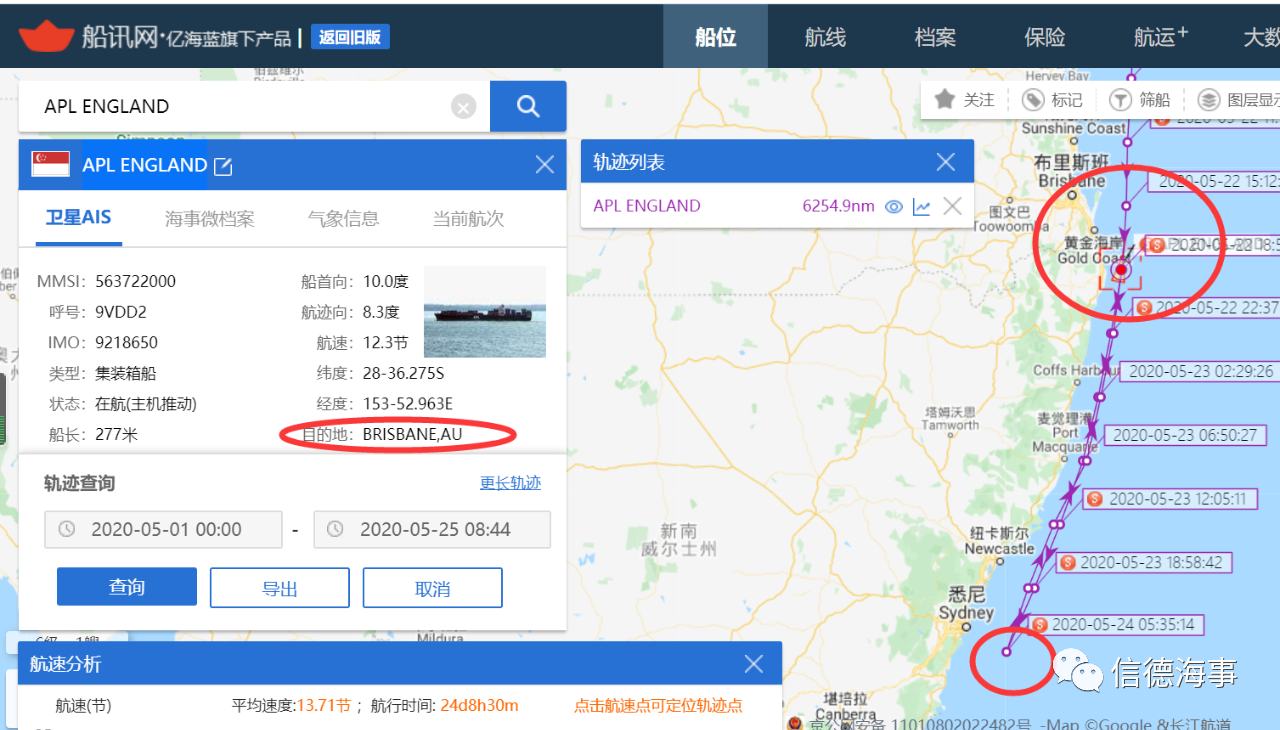The height and width of the screenshot is (730, 1280).
Task: Click start date field 2020-05-01 00:00
Action: point(163,529)
